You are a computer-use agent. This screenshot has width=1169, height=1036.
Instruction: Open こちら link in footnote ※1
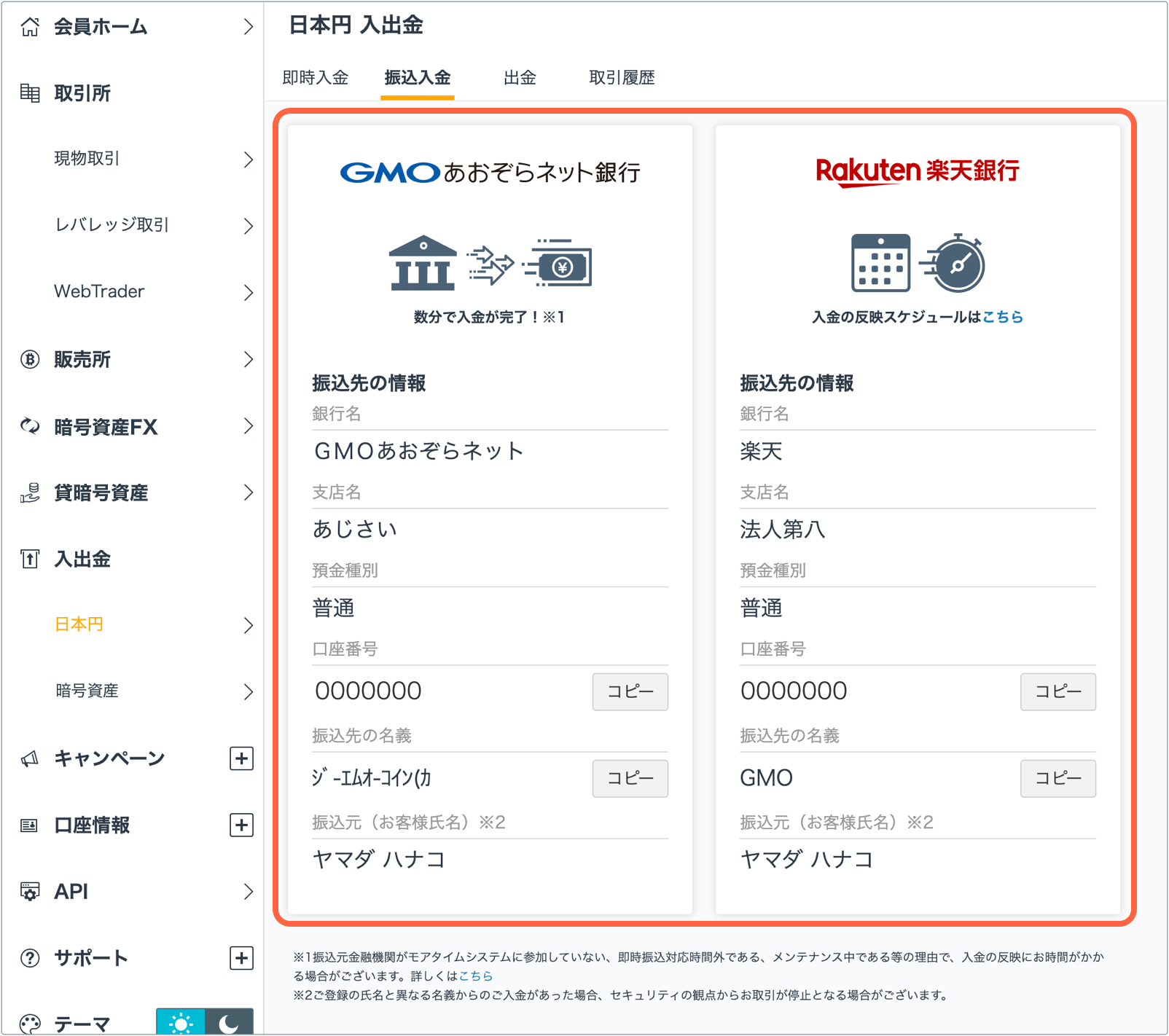pos(476,976)
